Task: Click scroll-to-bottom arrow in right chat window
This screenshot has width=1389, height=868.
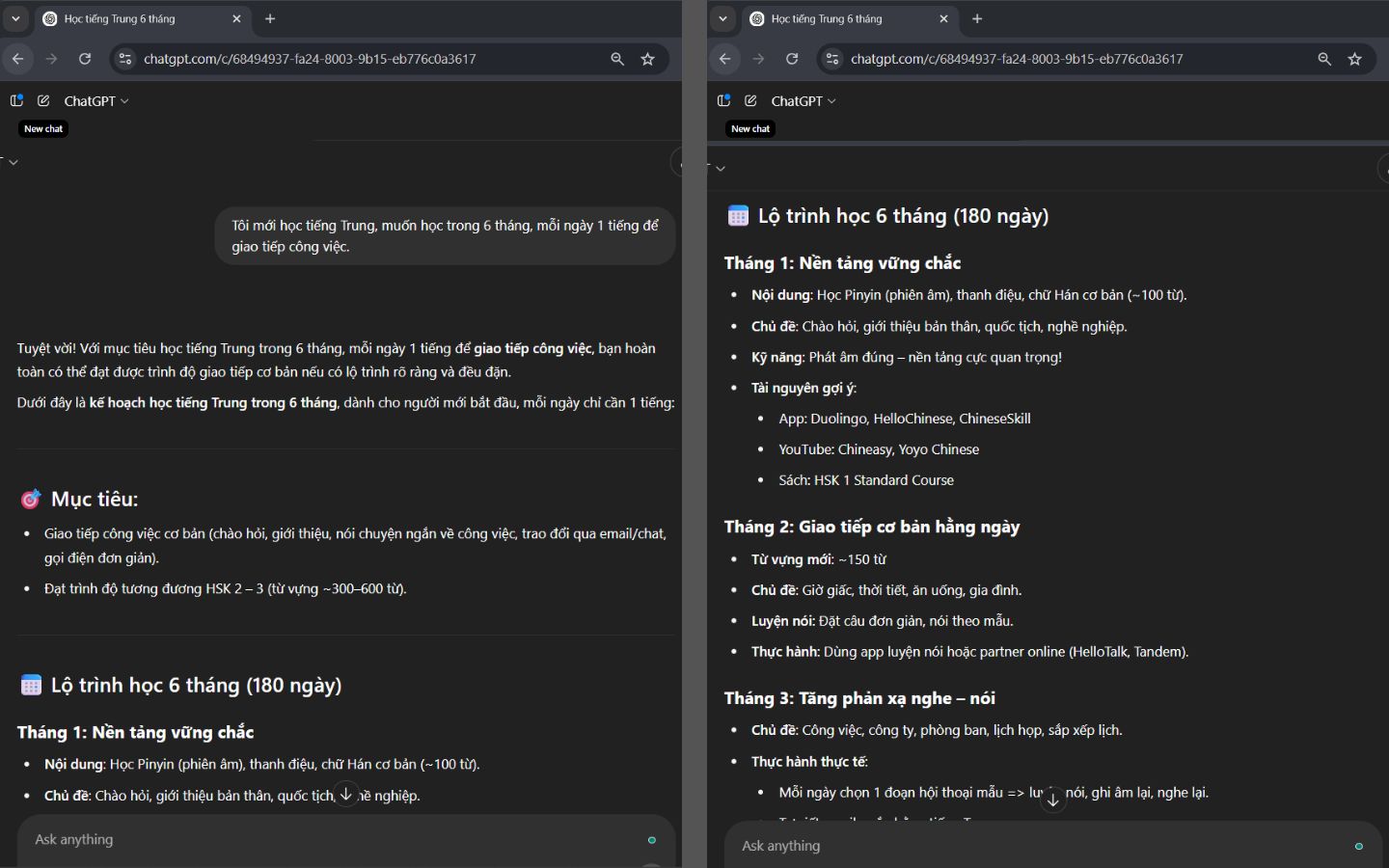Action: 1053,800
